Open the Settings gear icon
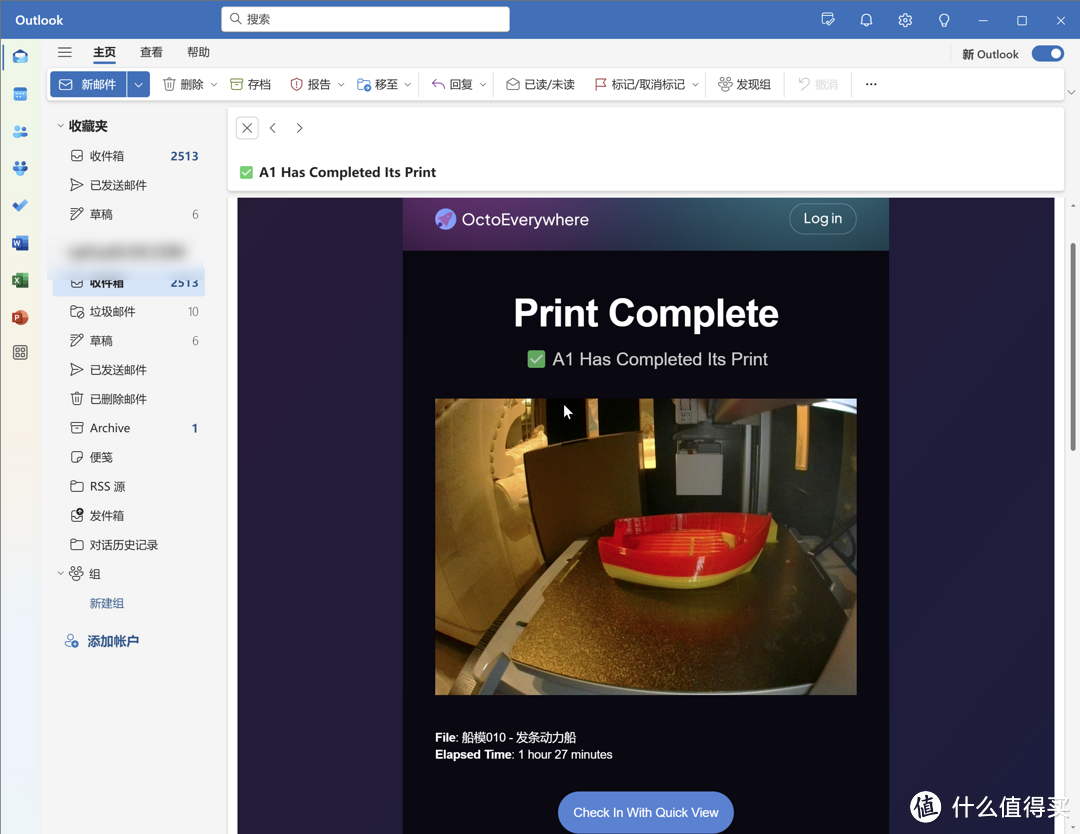The height and width of the screenshot is (834, 1080). click(x=905, y=20)
